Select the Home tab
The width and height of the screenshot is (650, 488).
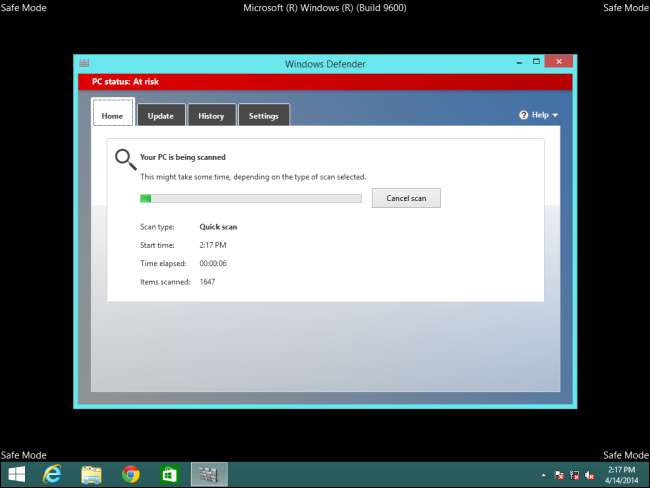112,115
